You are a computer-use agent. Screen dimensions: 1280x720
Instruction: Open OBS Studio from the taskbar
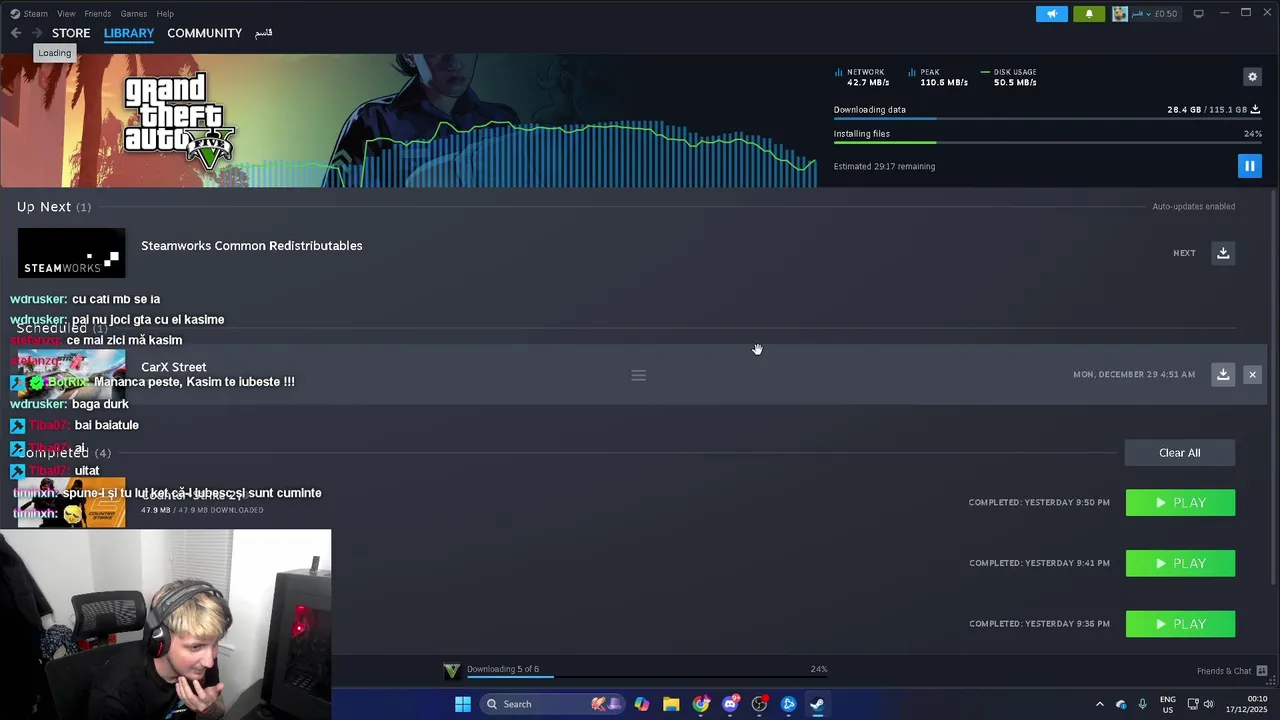click(x=759, y=704)
